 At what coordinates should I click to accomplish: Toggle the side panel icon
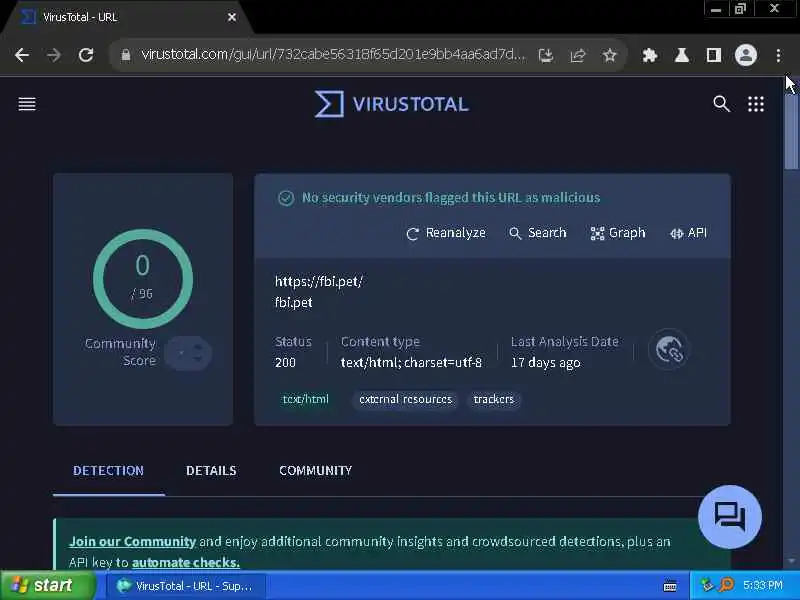[713, 55]
